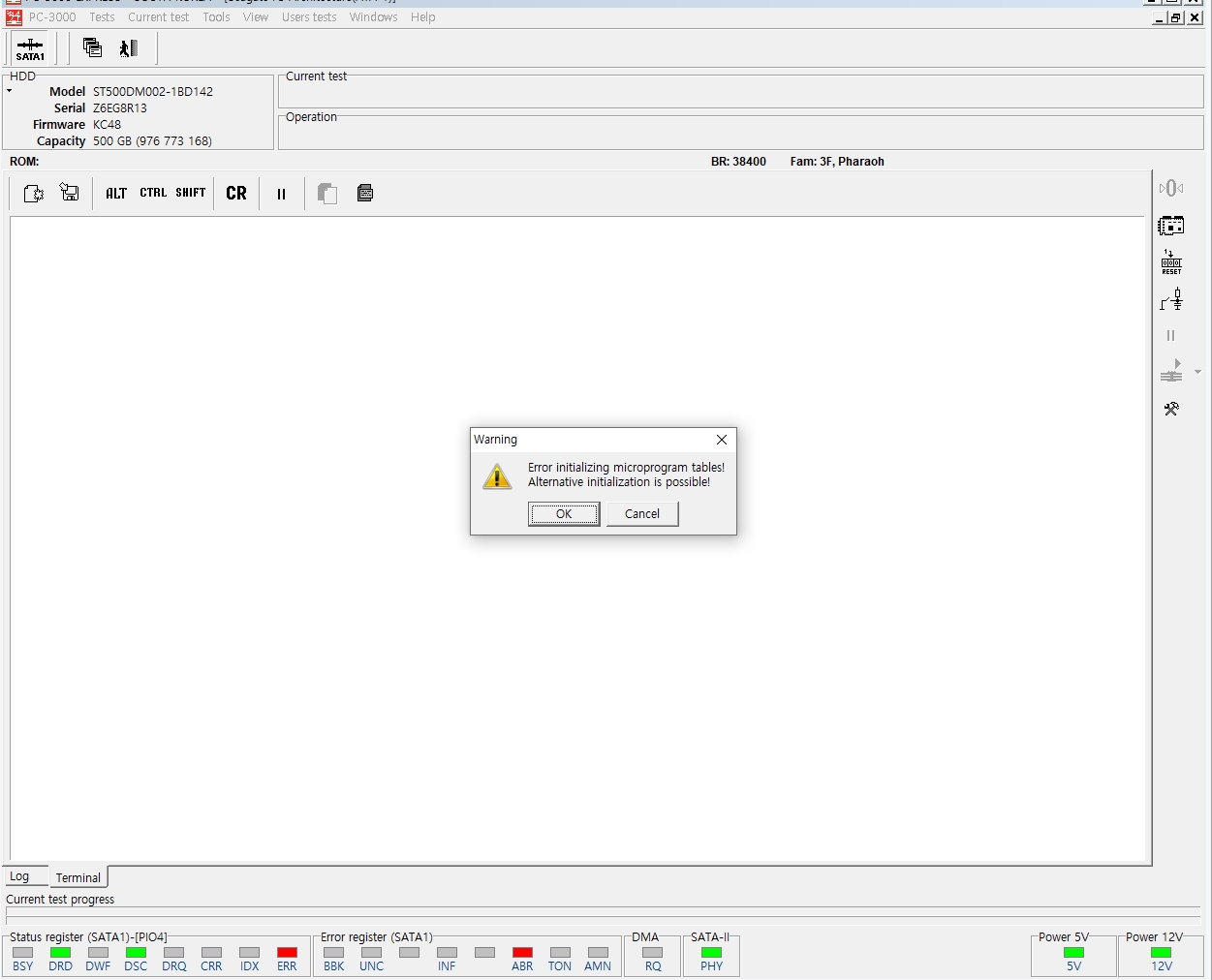Viewport: 1212px width, 980px height.
Task: Click the power switch circuit icon
Action: [x=1171, y=300]
